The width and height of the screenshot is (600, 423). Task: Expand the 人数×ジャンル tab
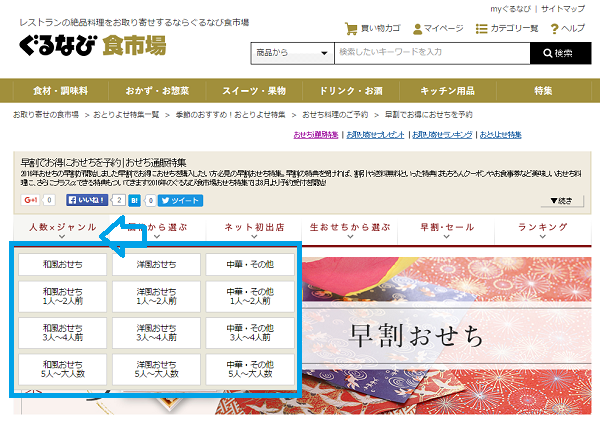[62, 229]
